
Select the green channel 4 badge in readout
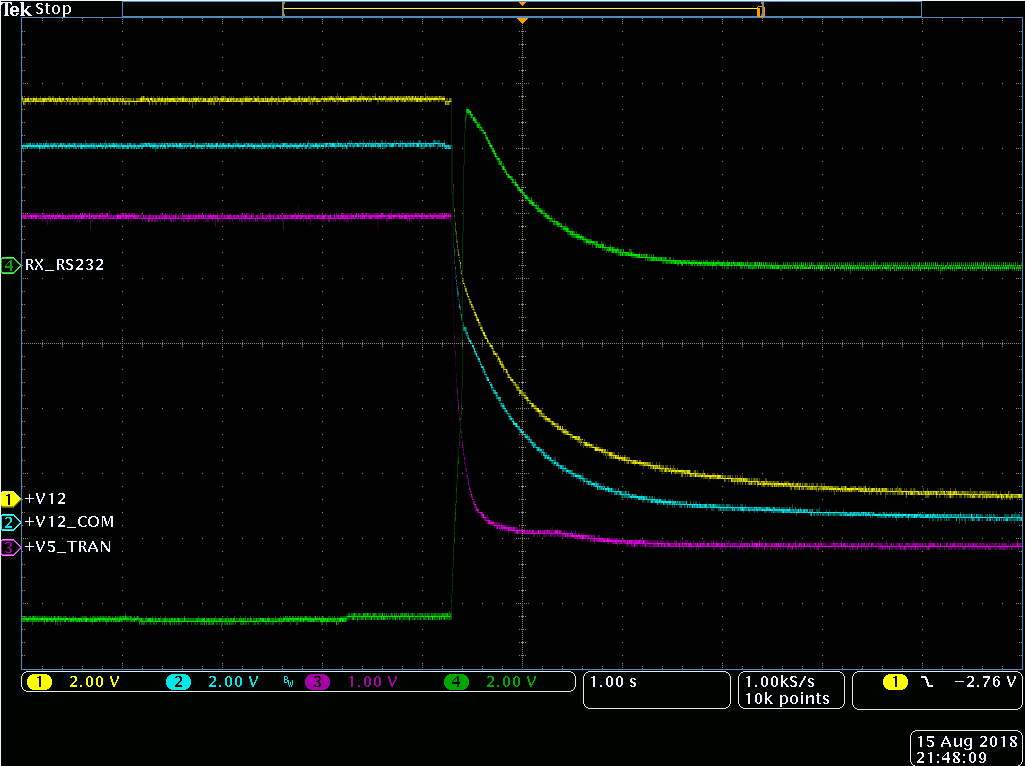(456, 683)
